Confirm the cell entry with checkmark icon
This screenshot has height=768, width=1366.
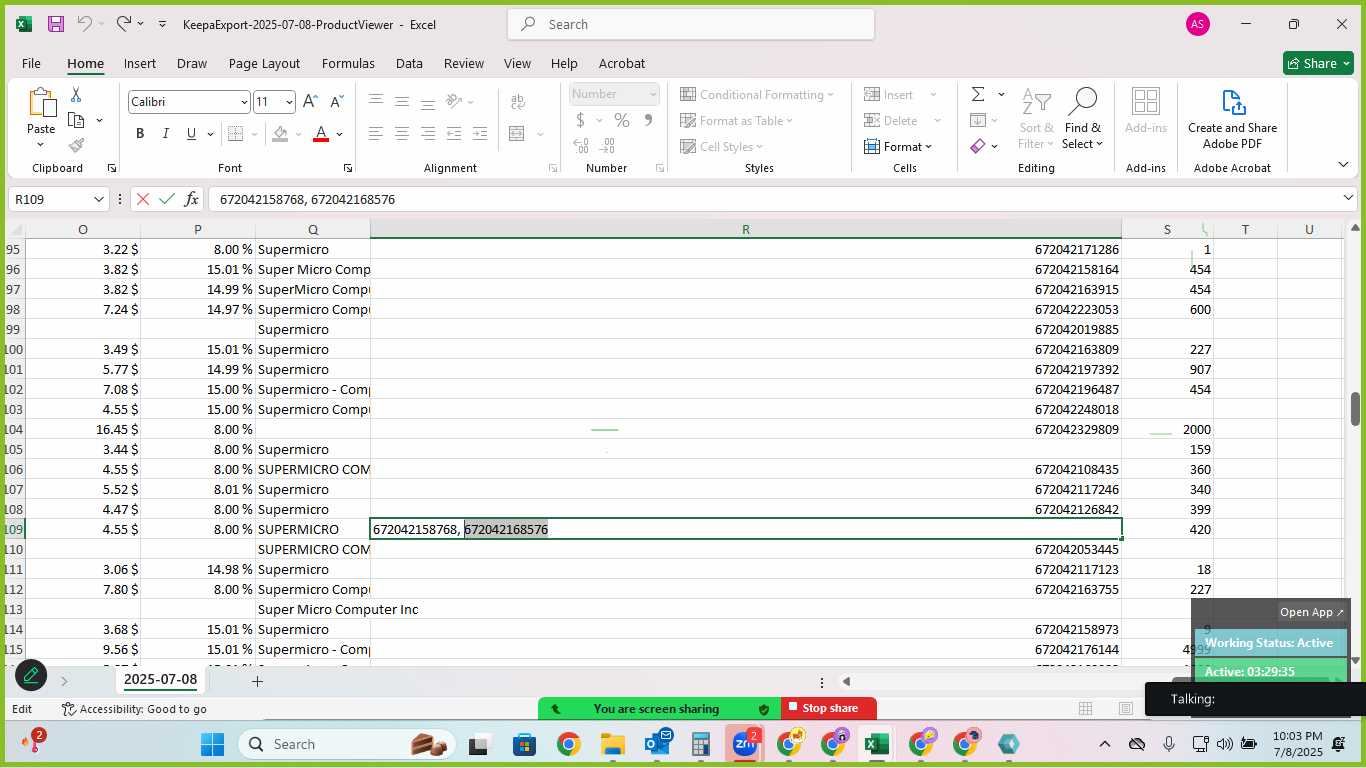pyautogui.click(x=167, y=199)
